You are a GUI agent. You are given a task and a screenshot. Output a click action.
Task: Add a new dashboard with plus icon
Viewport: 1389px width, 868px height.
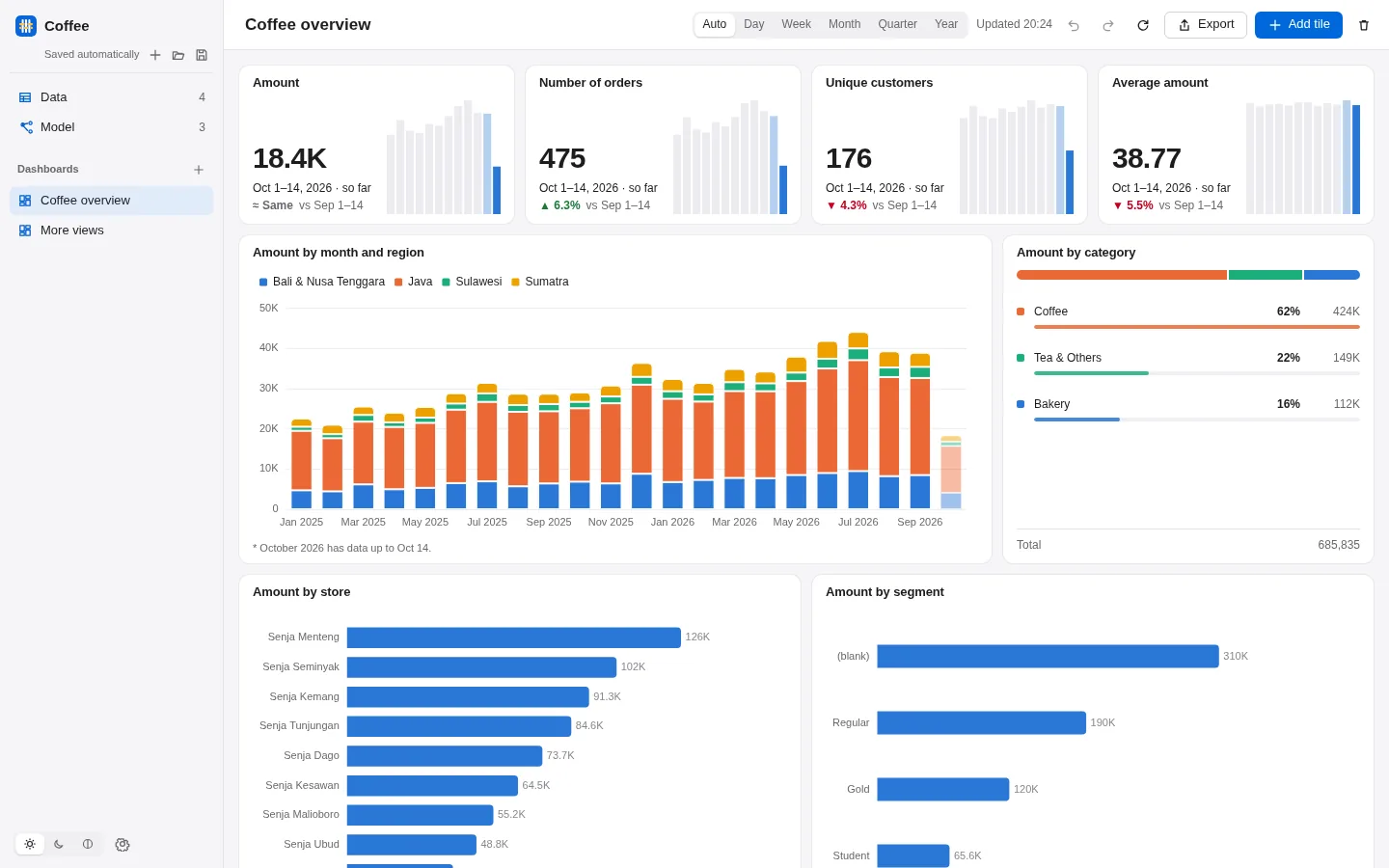[199, 170]
